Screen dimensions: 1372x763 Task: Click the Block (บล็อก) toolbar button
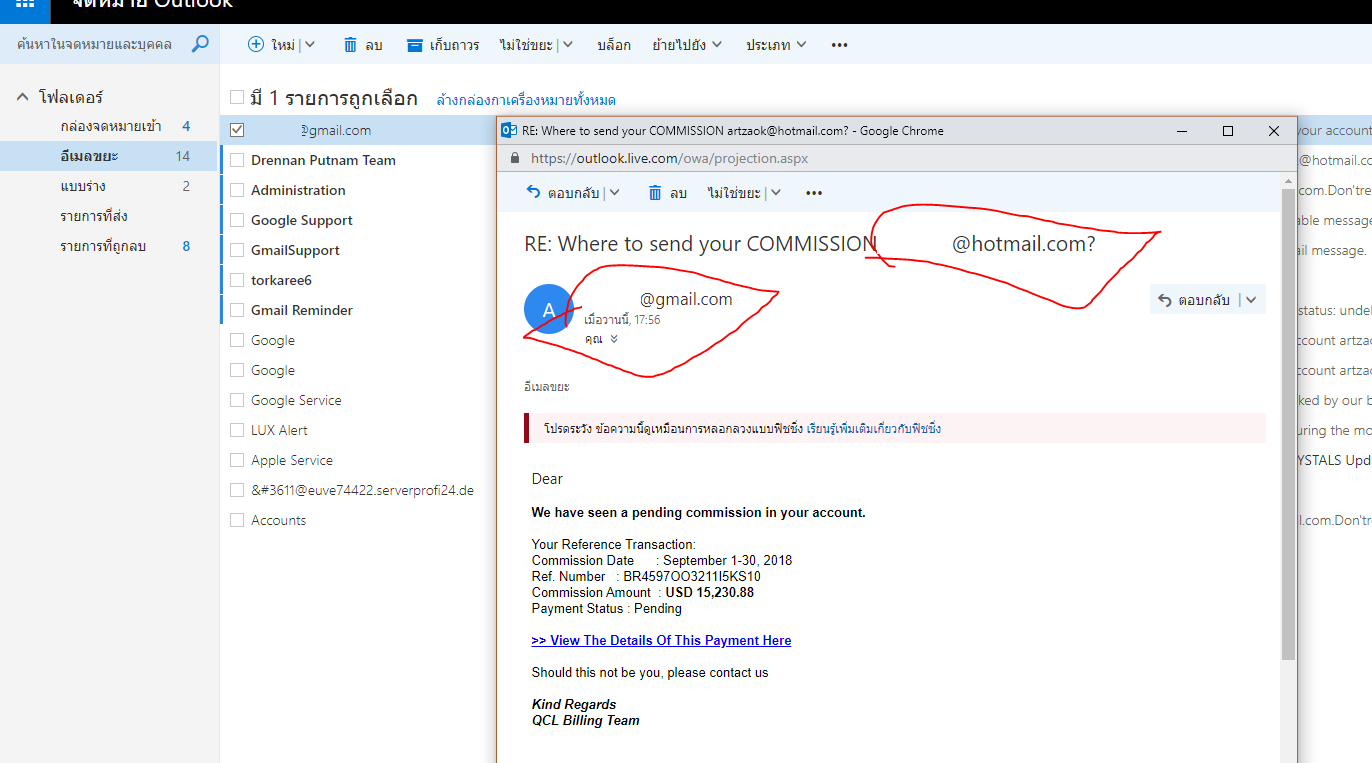coord(614,45)
